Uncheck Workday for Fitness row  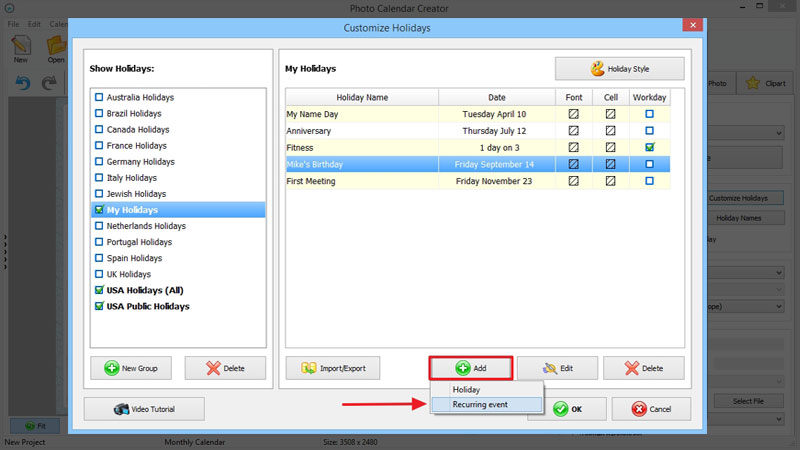point(649,147)
